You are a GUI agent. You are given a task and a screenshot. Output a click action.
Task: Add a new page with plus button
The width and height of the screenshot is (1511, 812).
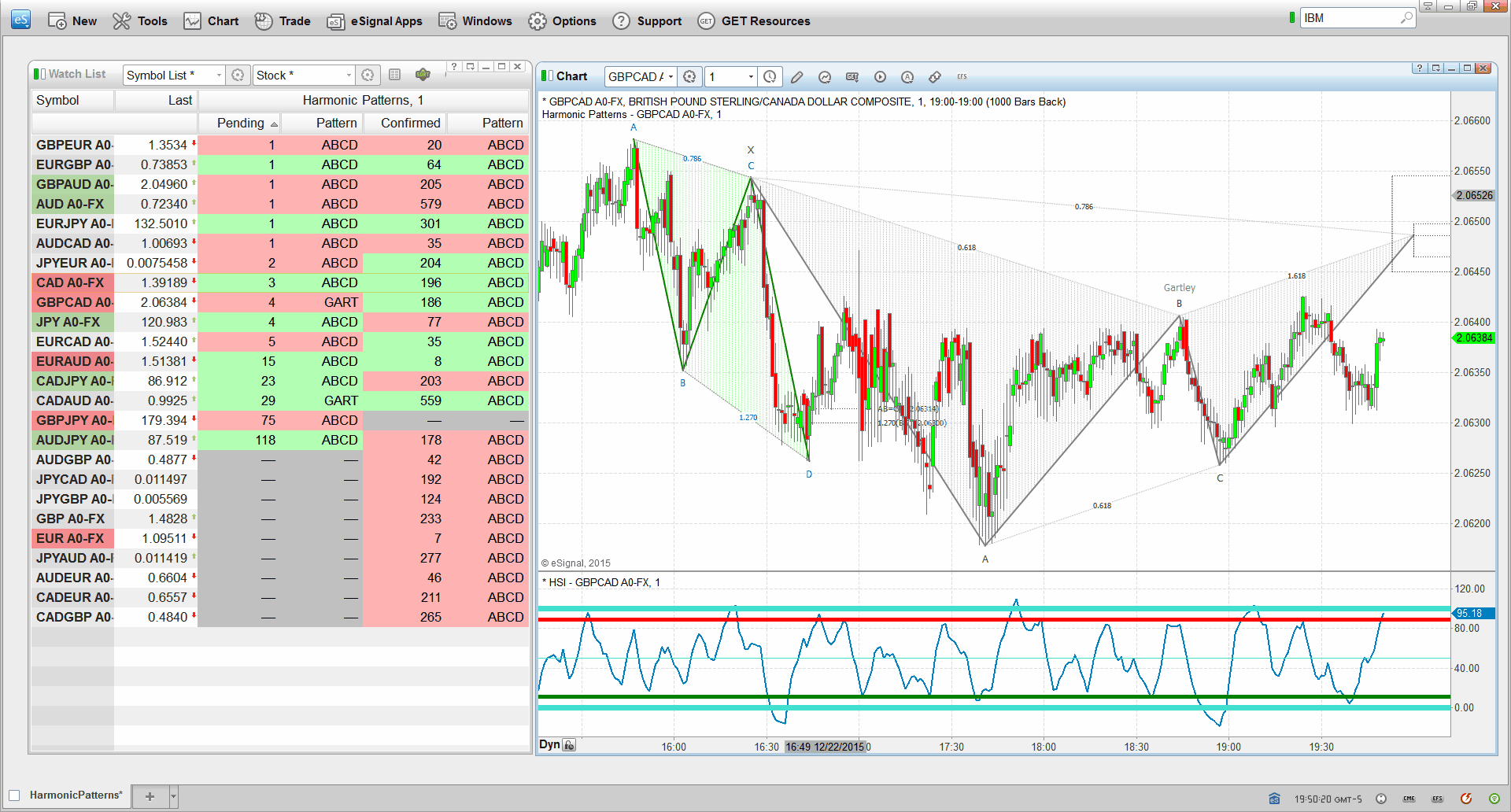pyautogui.click(x=150, y=796)
